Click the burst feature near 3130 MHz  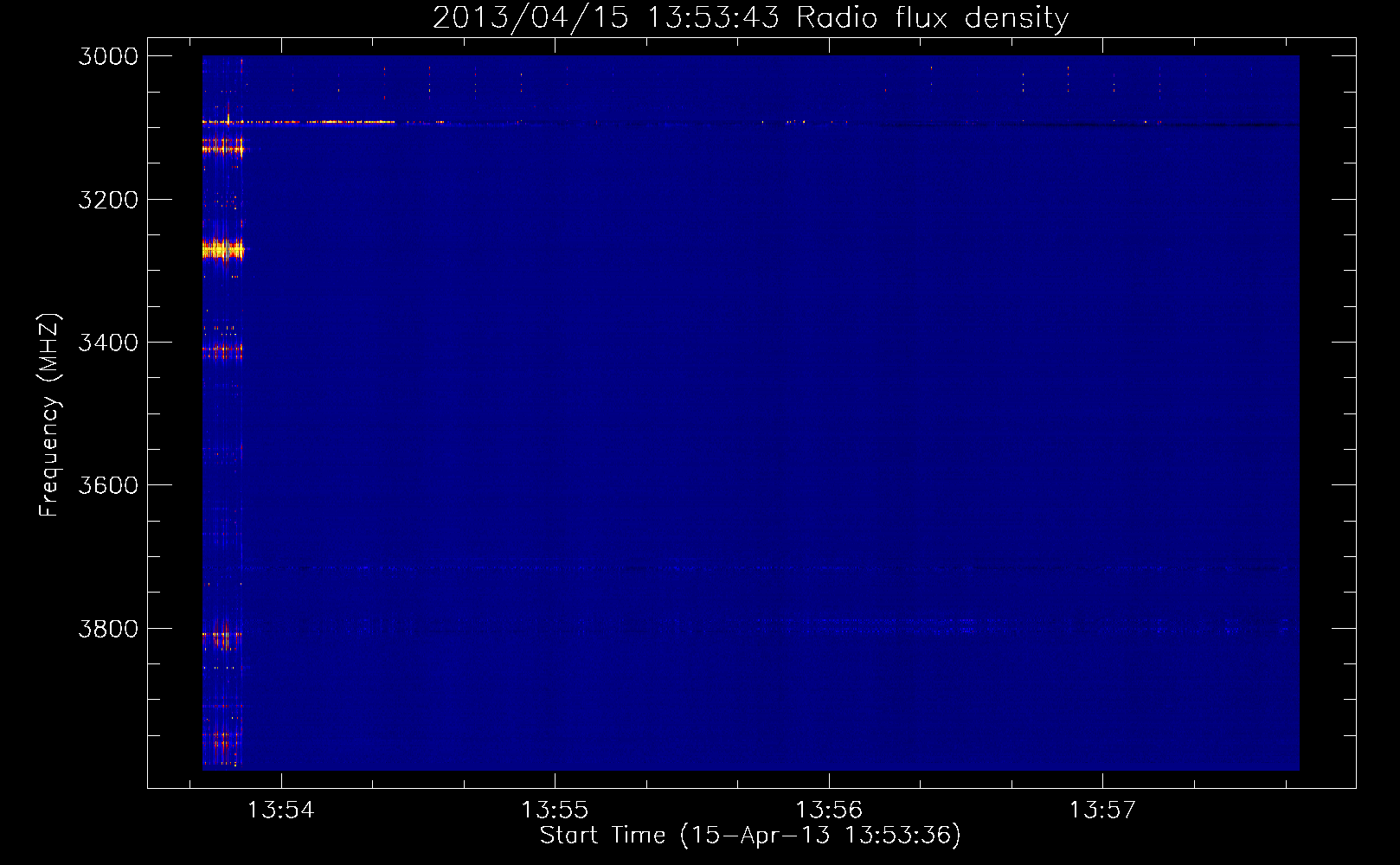223,150
